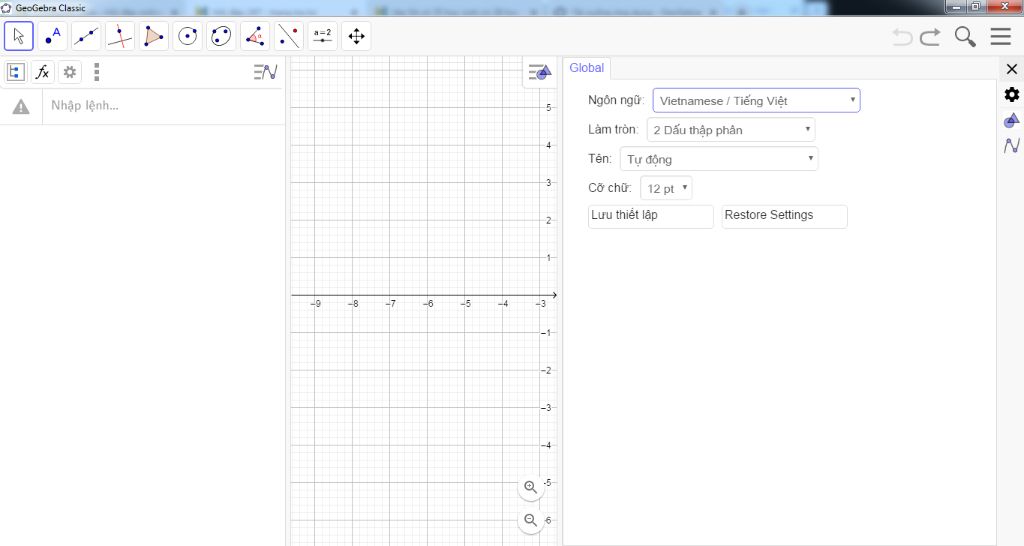Select the Move arrow tool

(19, 36)
